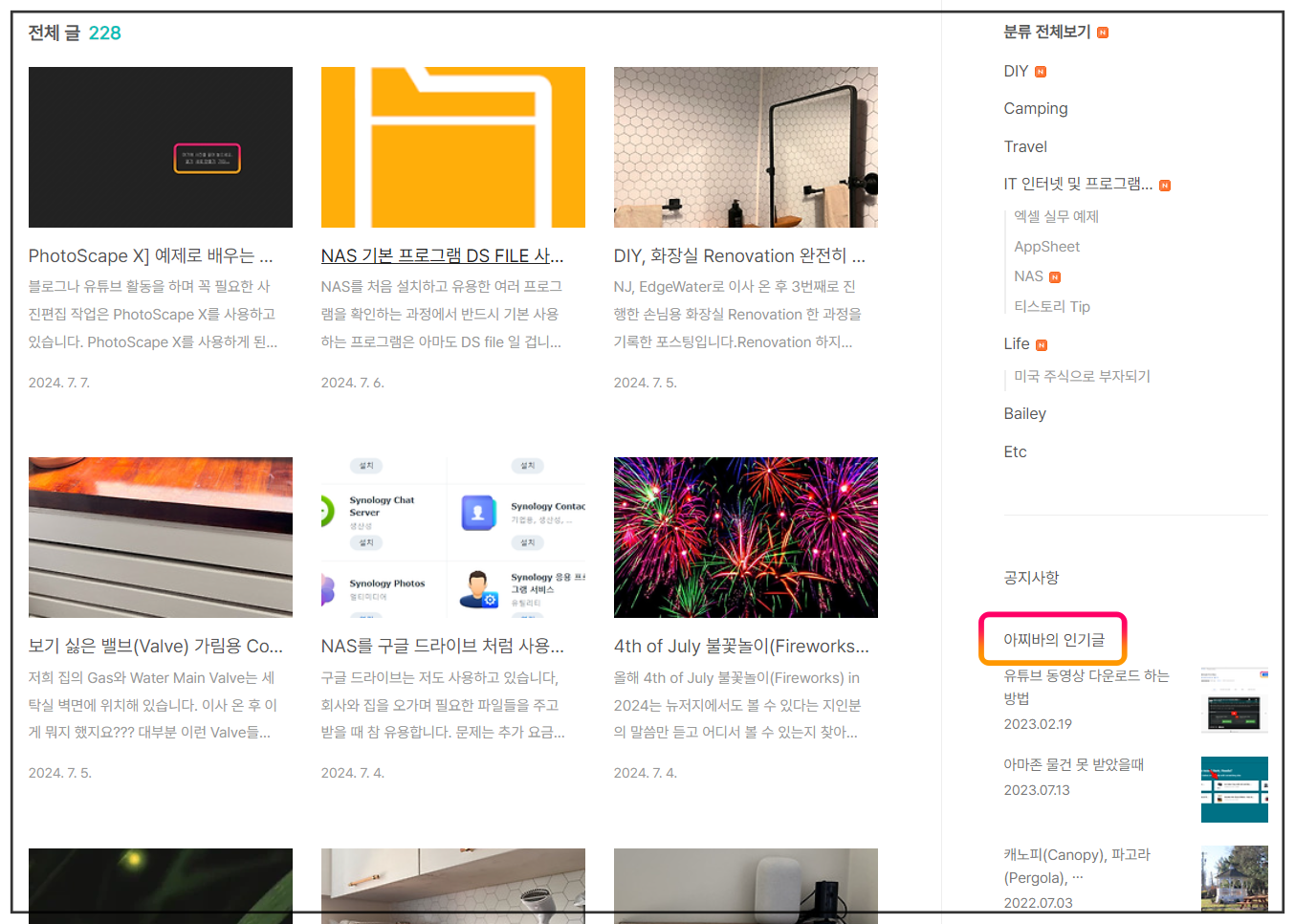Click the excerpt starting 올해 4th of July 불꽃놀이

click(x=738, y=705)
